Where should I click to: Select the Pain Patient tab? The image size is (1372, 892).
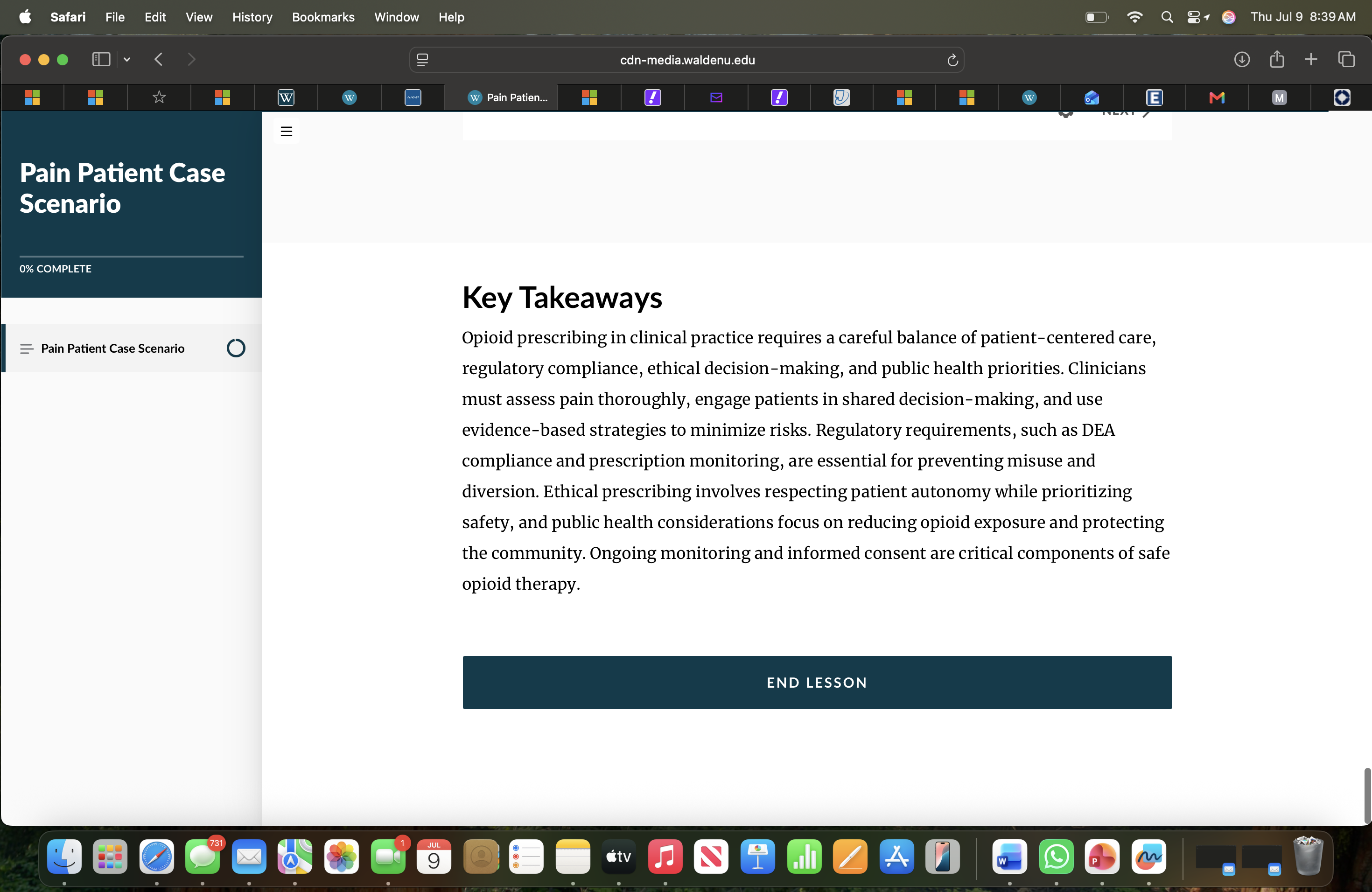click(x=507, y=98)
